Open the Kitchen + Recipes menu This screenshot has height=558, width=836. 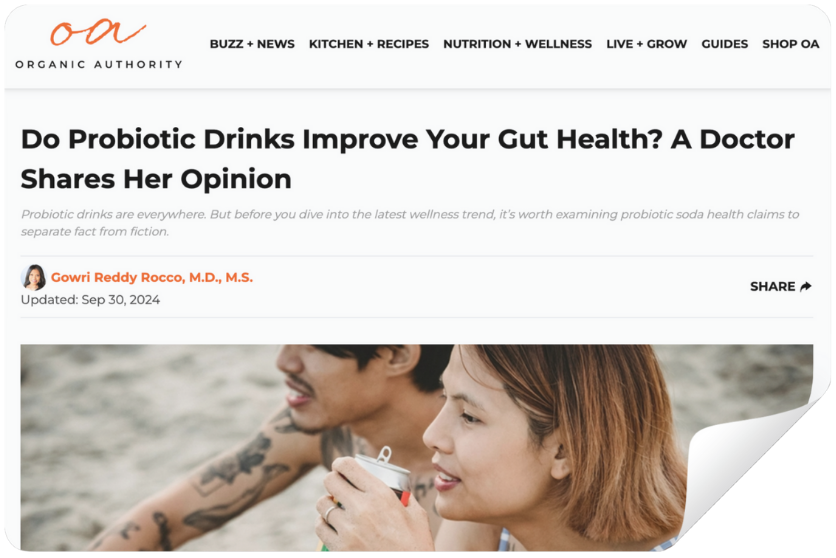tap(368, 44)
